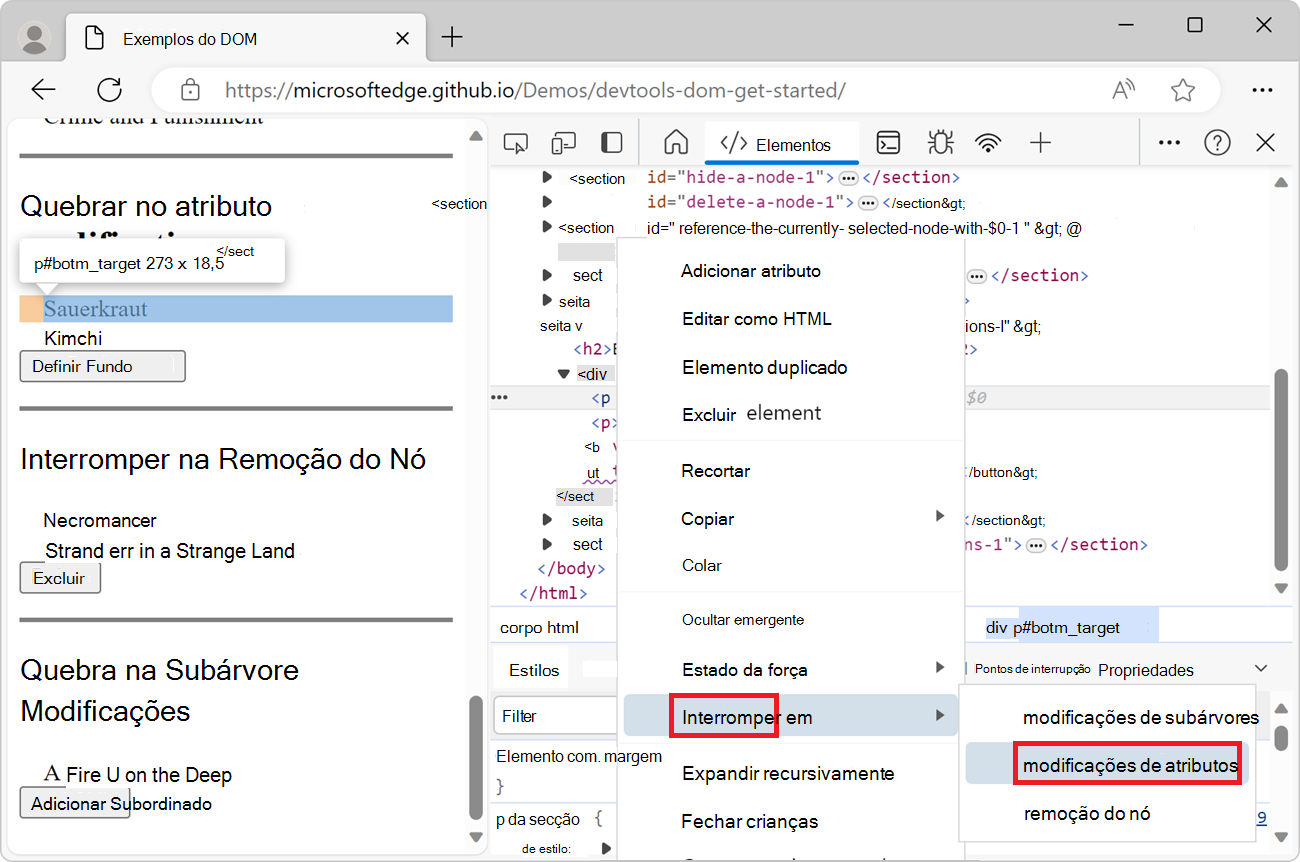This screenshot has height=862, width=1300.
Task: Open DevTools customize menu (three dots)
Action: pos(1168,142)
